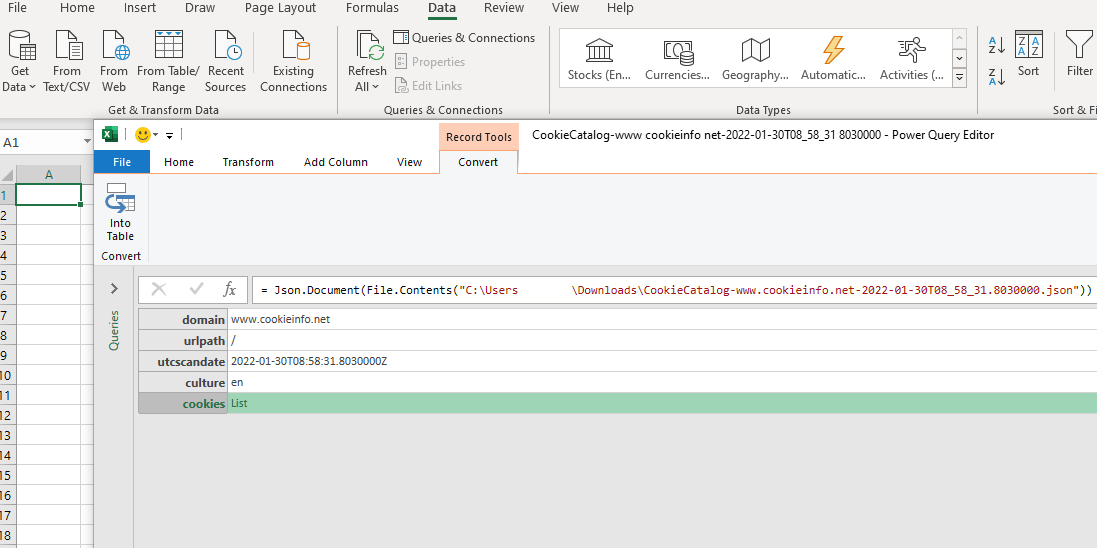Choose the Currencies data type

click(x=677, y=59)
